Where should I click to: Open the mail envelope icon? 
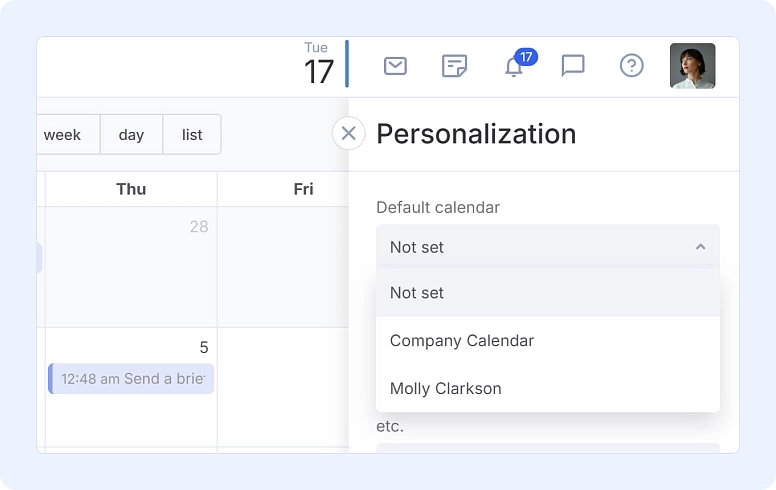(x=395, y=66)
